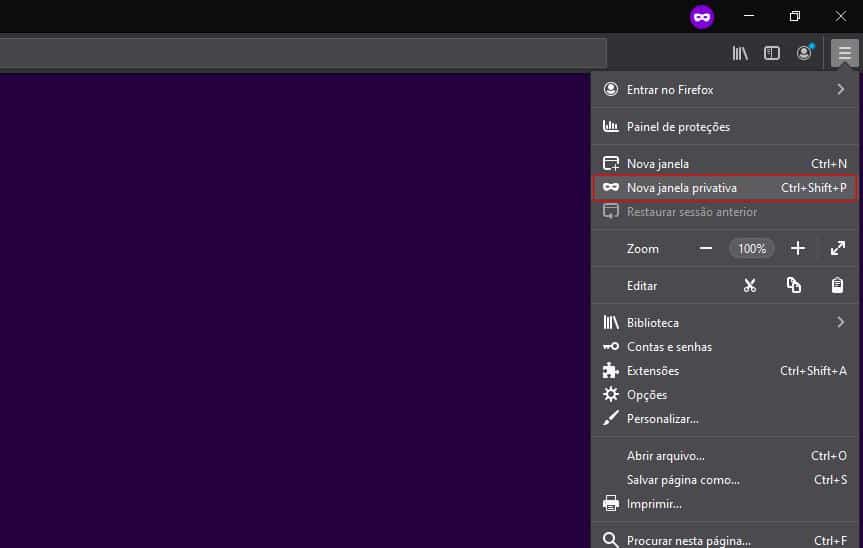
Task: Click the mask icon beside Nova janela privativa
Action: coord(610,188)
